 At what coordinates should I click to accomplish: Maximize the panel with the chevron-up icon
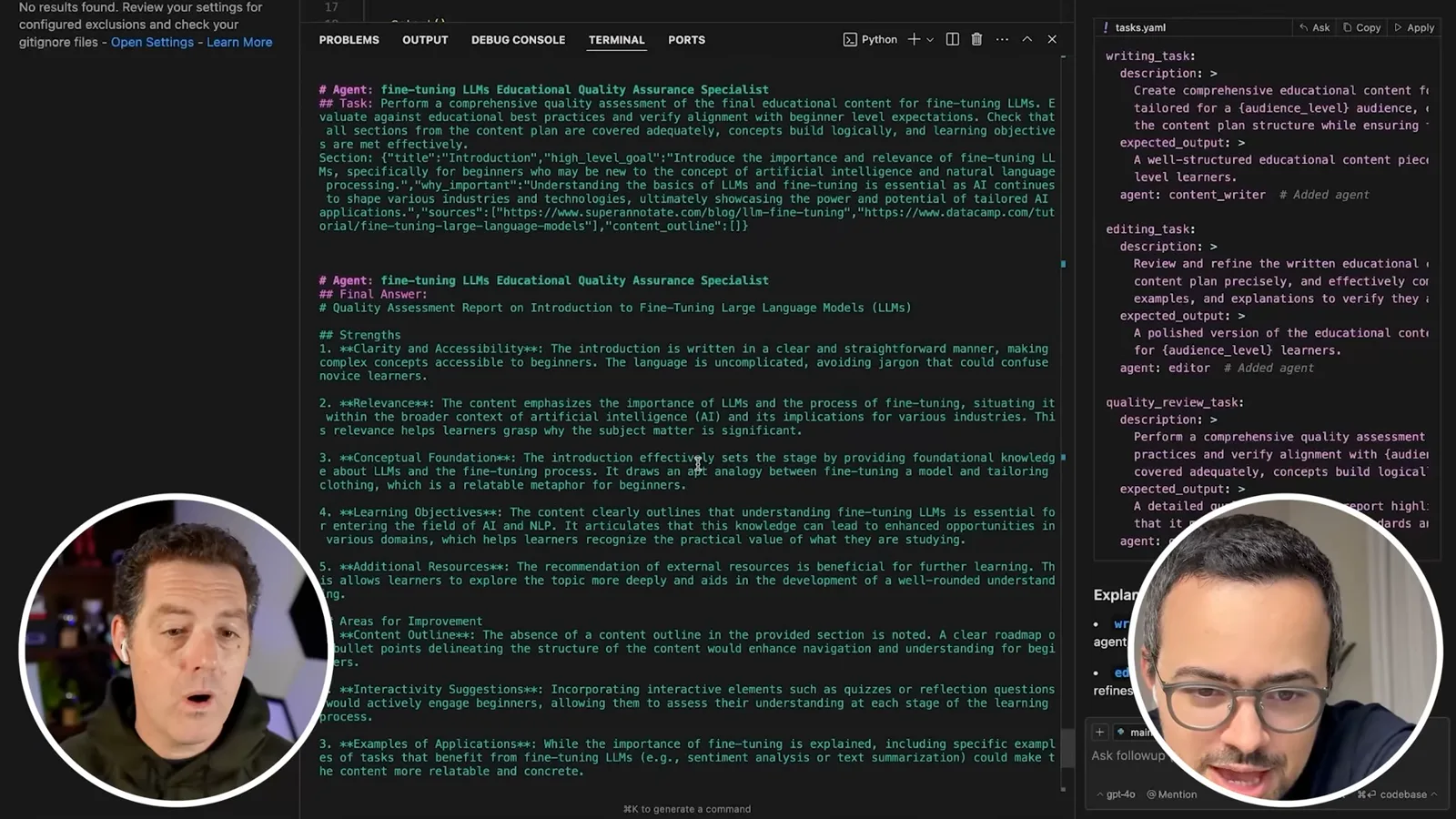[1026, 39]
